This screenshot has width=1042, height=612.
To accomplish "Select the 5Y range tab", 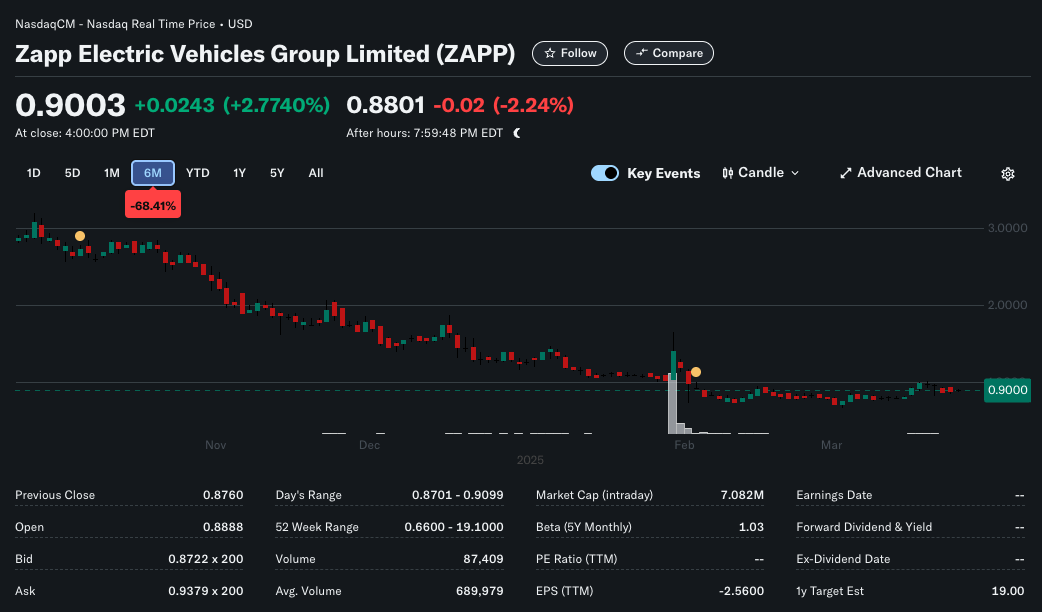I will (x=276, y=173).
